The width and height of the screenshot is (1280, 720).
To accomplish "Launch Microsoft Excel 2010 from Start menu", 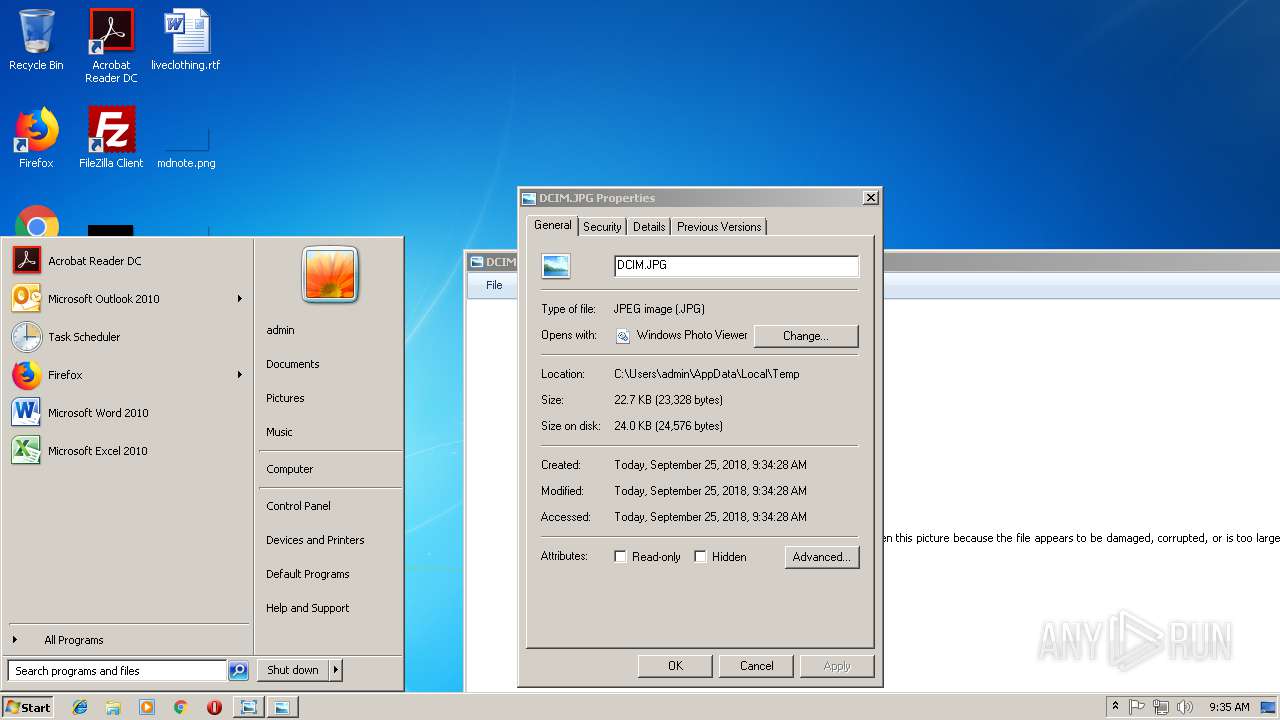I will [128, 451].
